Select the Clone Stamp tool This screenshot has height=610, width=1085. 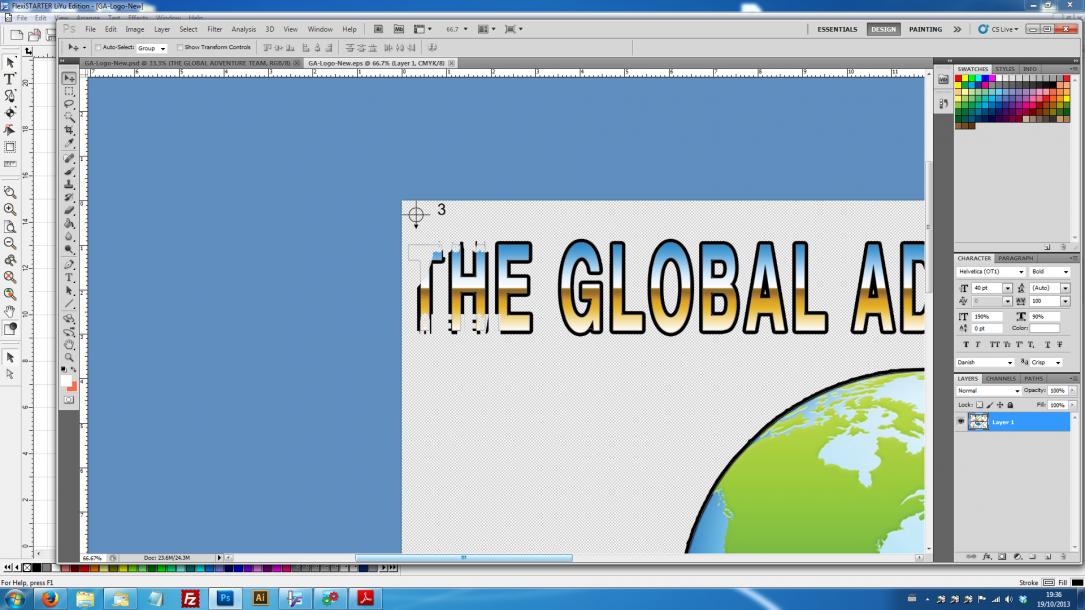[x=69, y=185]
